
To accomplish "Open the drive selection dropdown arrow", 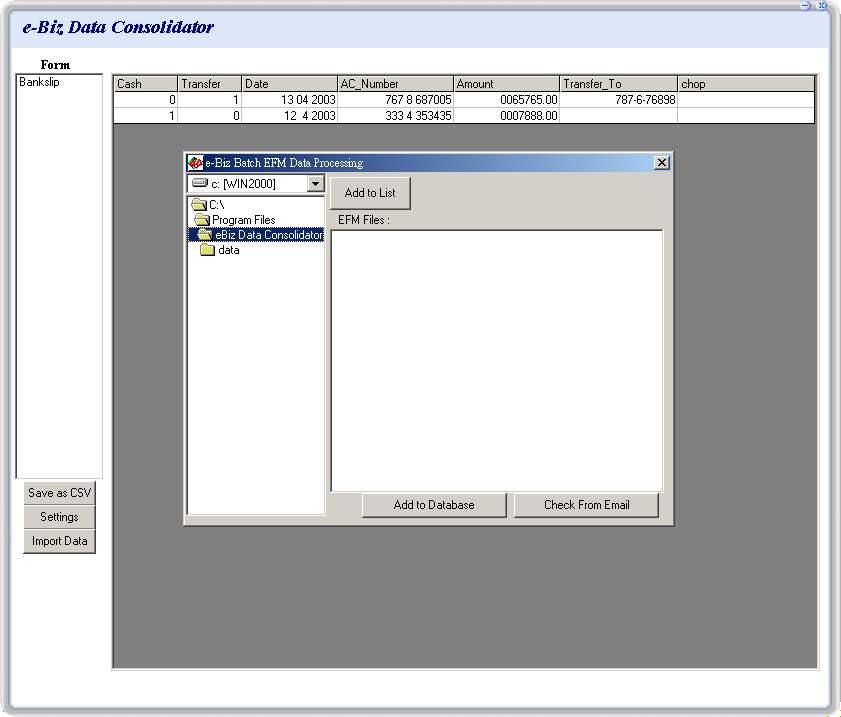I will [315, 184].
